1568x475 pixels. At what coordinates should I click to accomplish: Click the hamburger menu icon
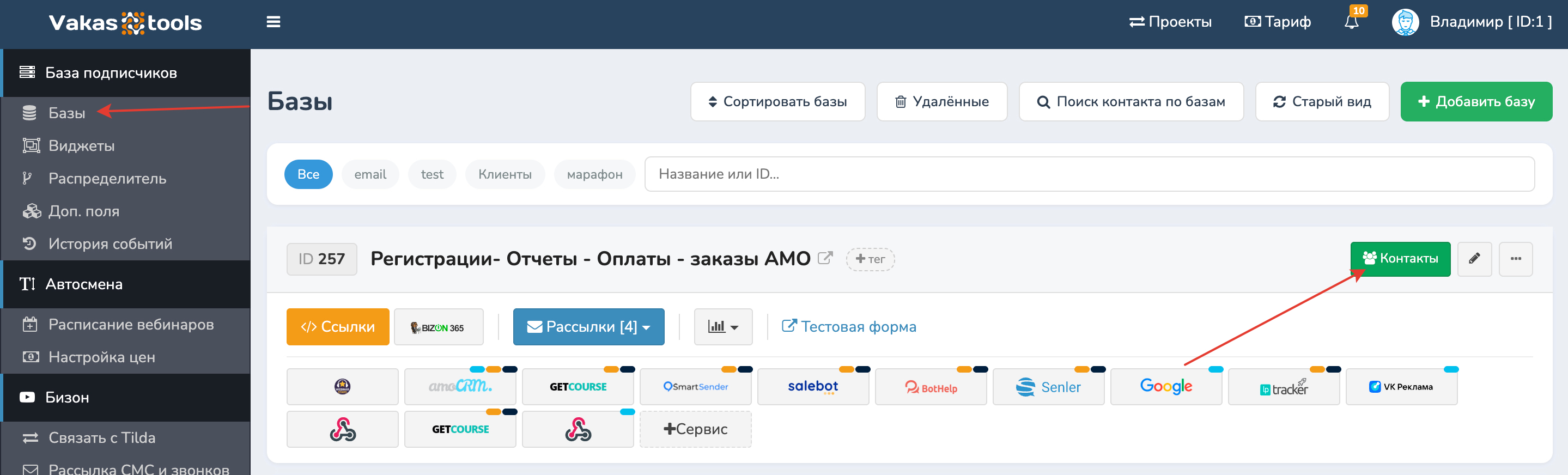coord(274,22)
